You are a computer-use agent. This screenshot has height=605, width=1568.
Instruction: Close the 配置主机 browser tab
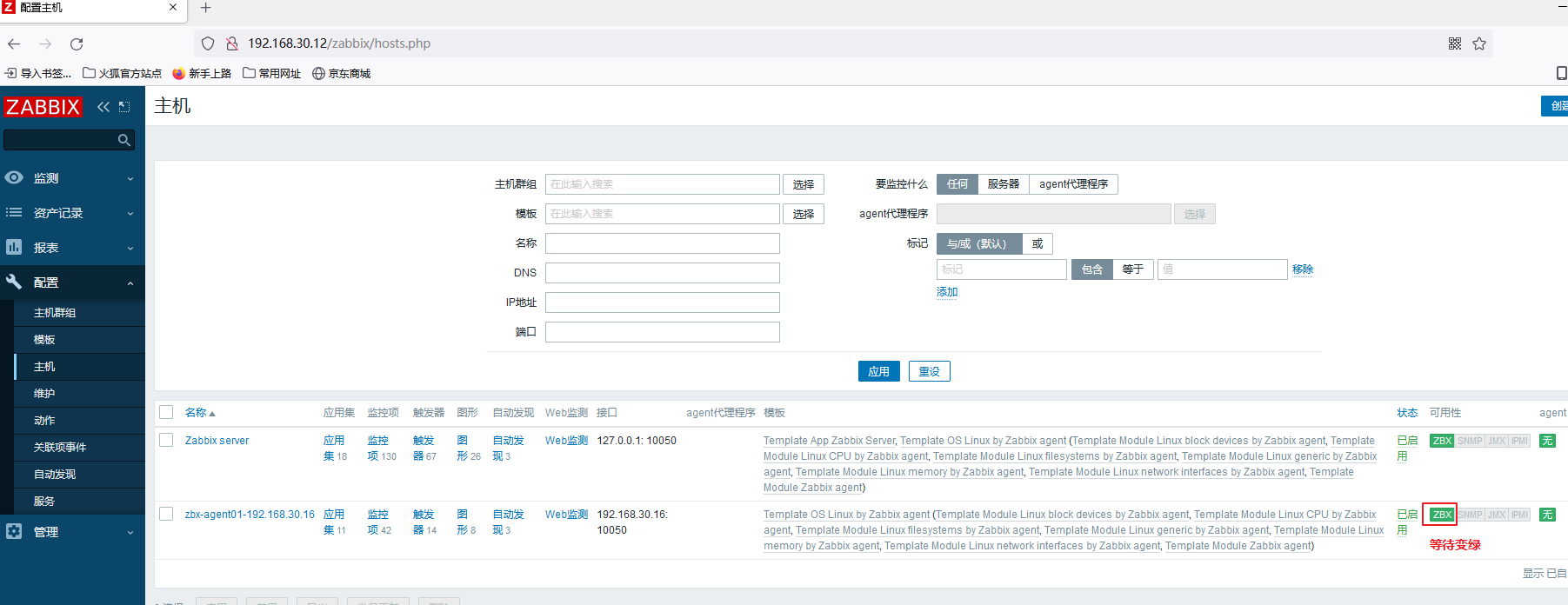(x=172, y=7)
